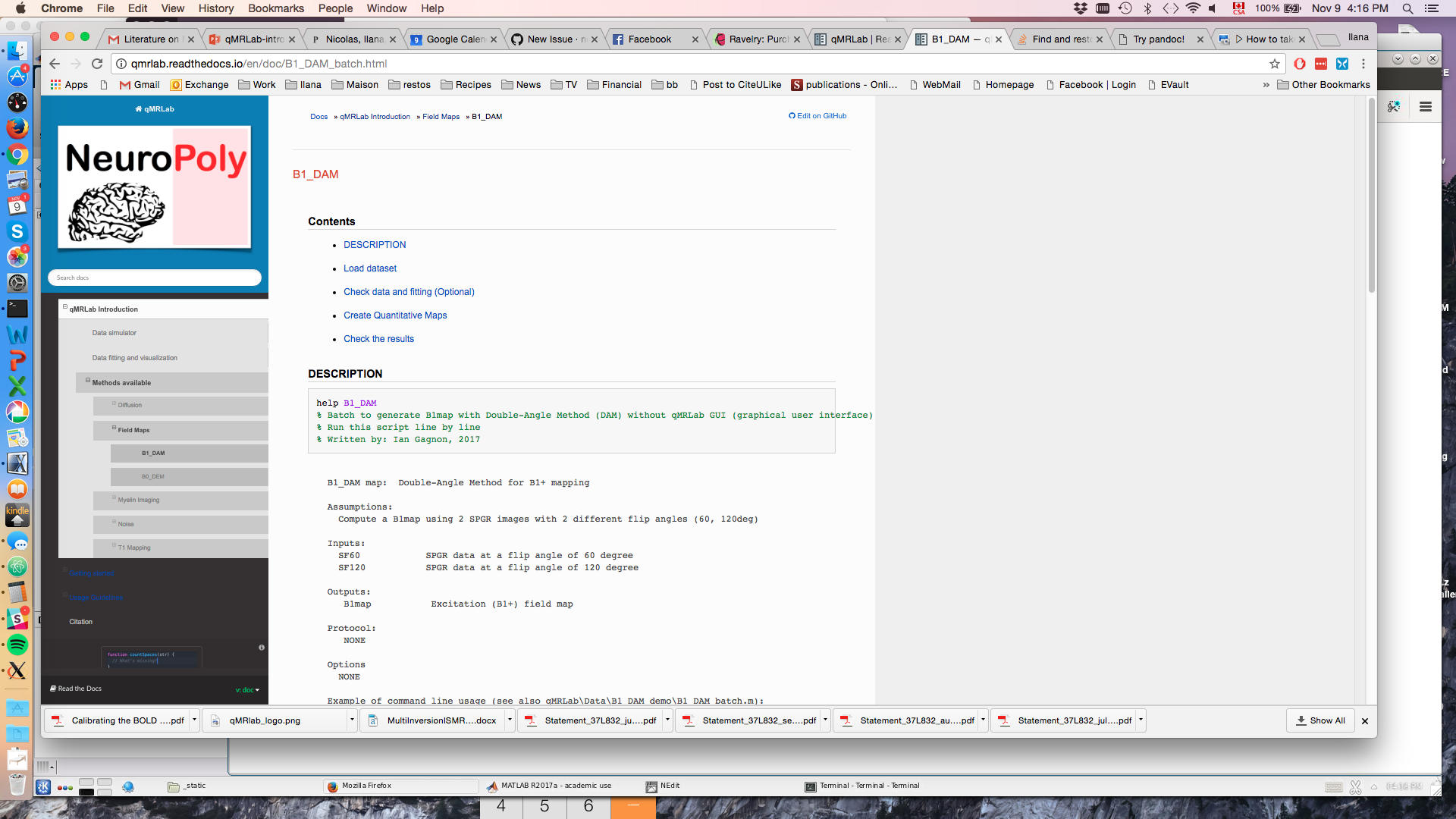
Task: Click the qMRLab home icon in the sidebar
Action: coord(137,108)
